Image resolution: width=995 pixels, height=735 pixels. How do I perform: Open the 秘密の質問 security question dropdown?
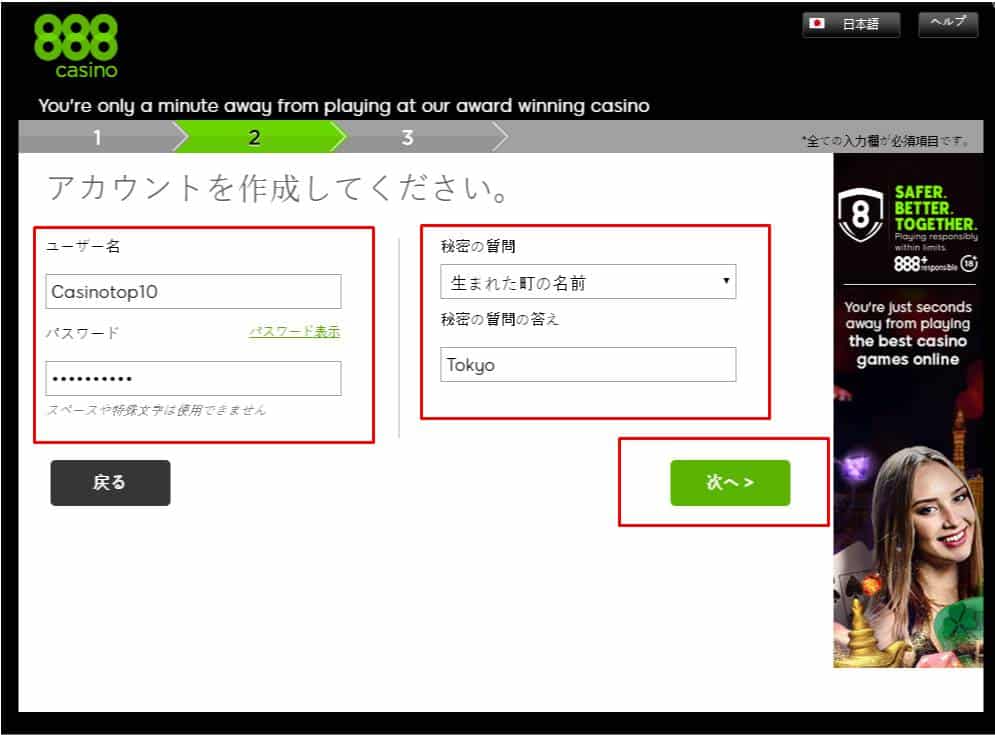[589, 281]
